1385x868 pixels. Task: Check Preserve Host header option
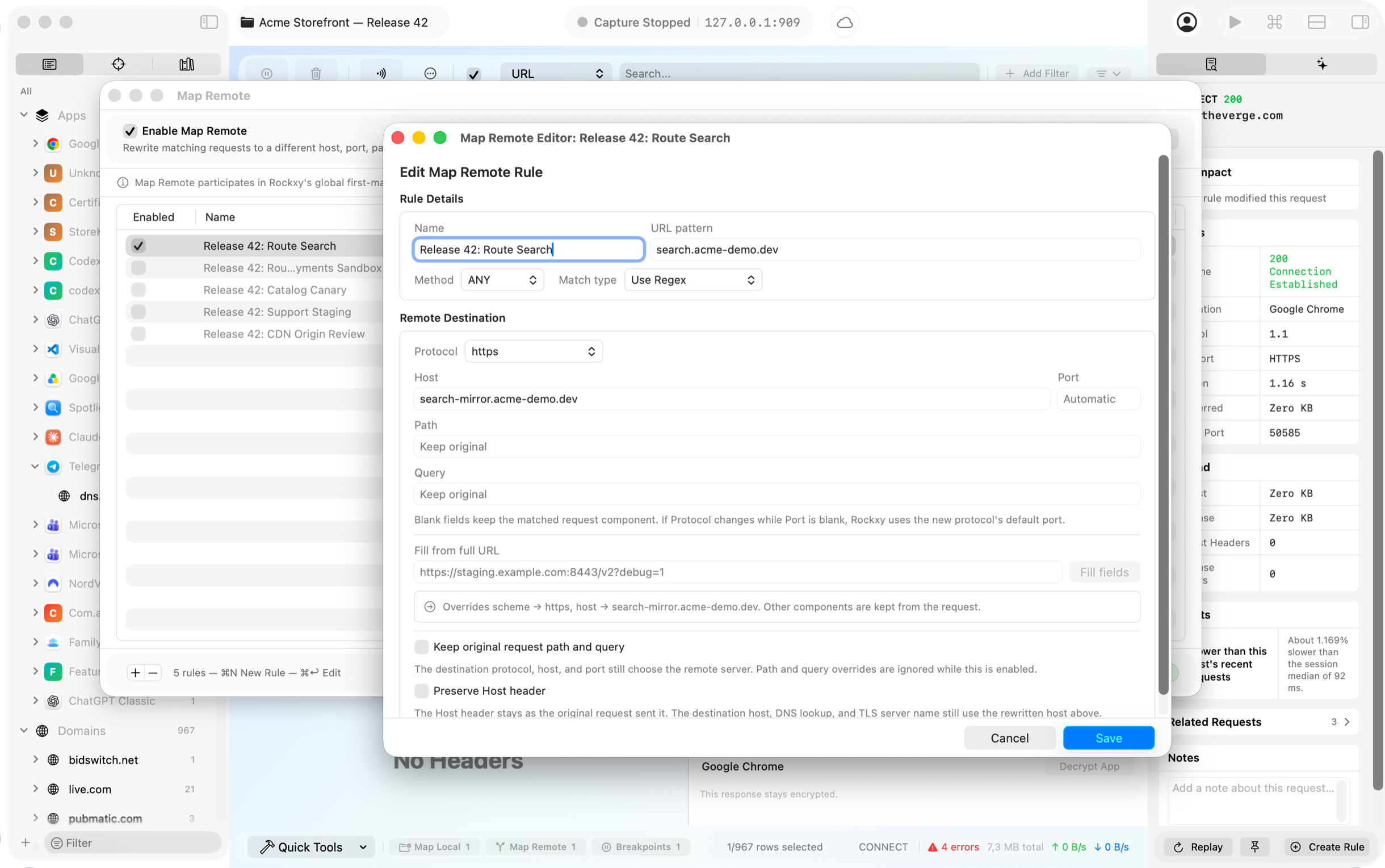point(421,691)
